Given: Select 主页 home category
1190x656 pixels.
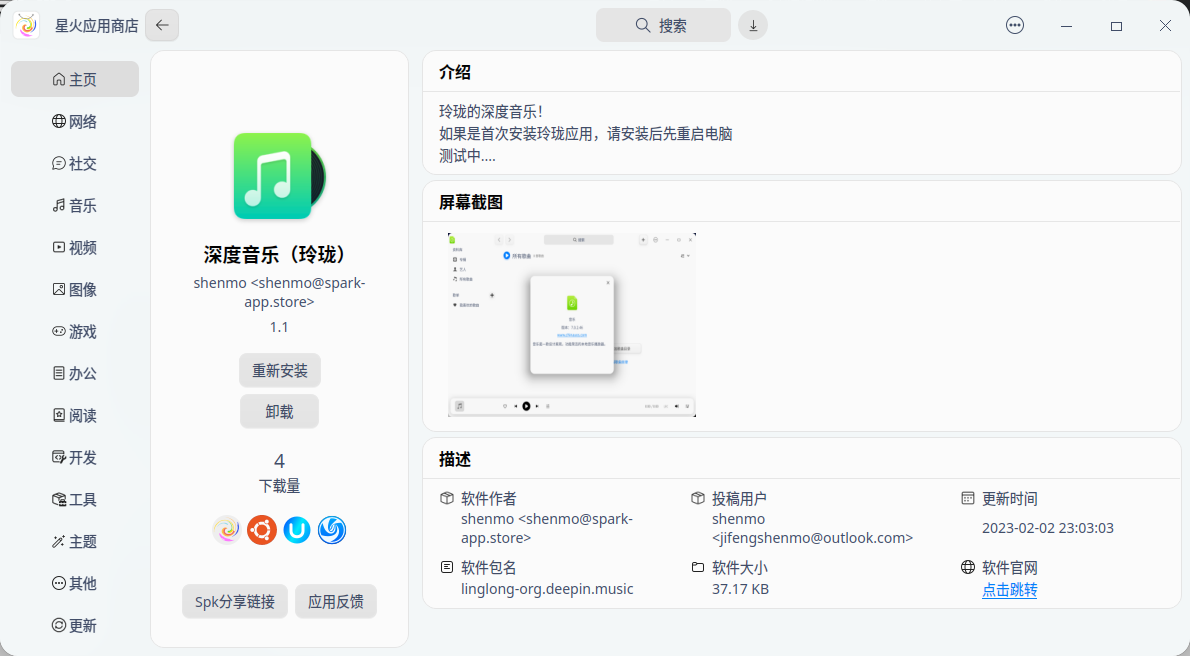Looking at the screenshot, I should 74,79.
